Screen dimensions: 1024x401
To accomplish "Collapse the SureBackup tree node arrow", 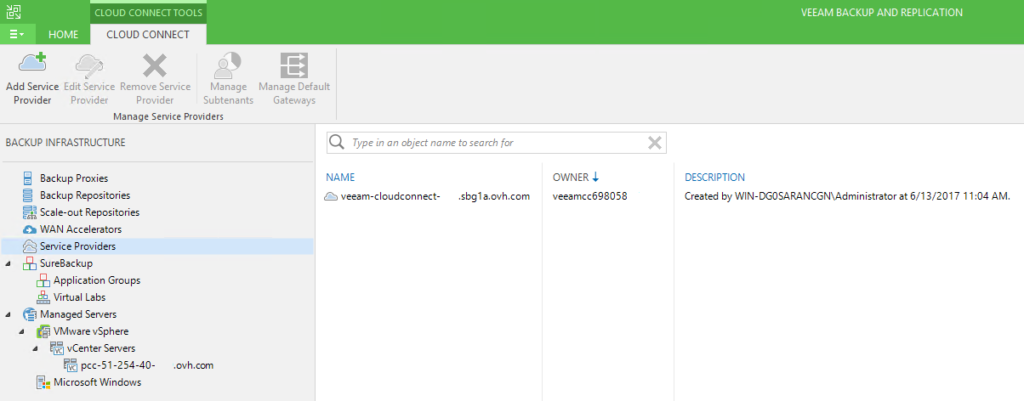I will click(7, 263).
